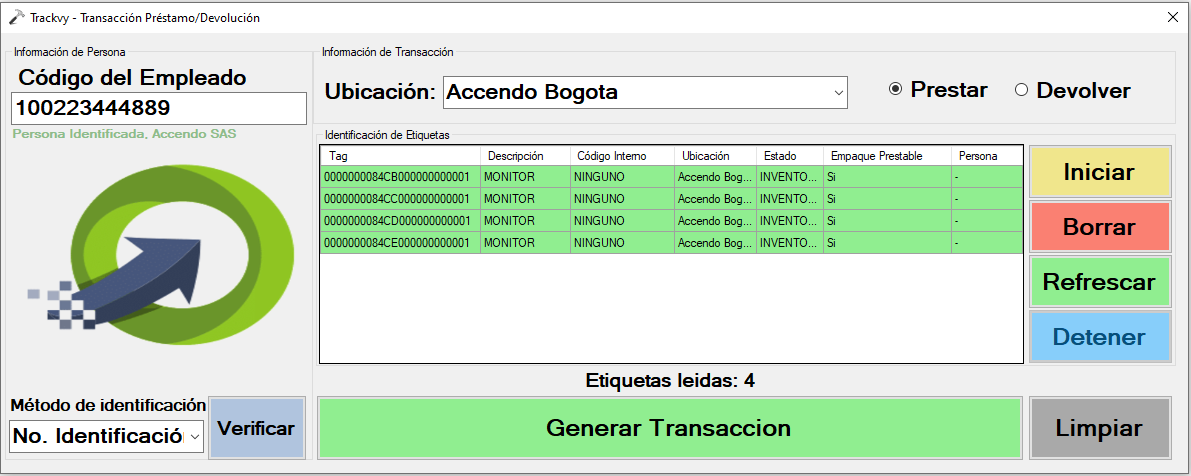Click the Descripción column header
1191x476 pixels.
click(526, 156)
